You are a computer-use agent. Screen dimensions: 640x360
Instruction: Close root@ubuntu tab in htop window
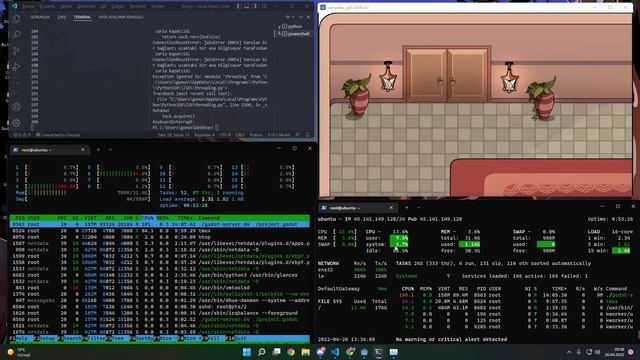pos(83,150)
